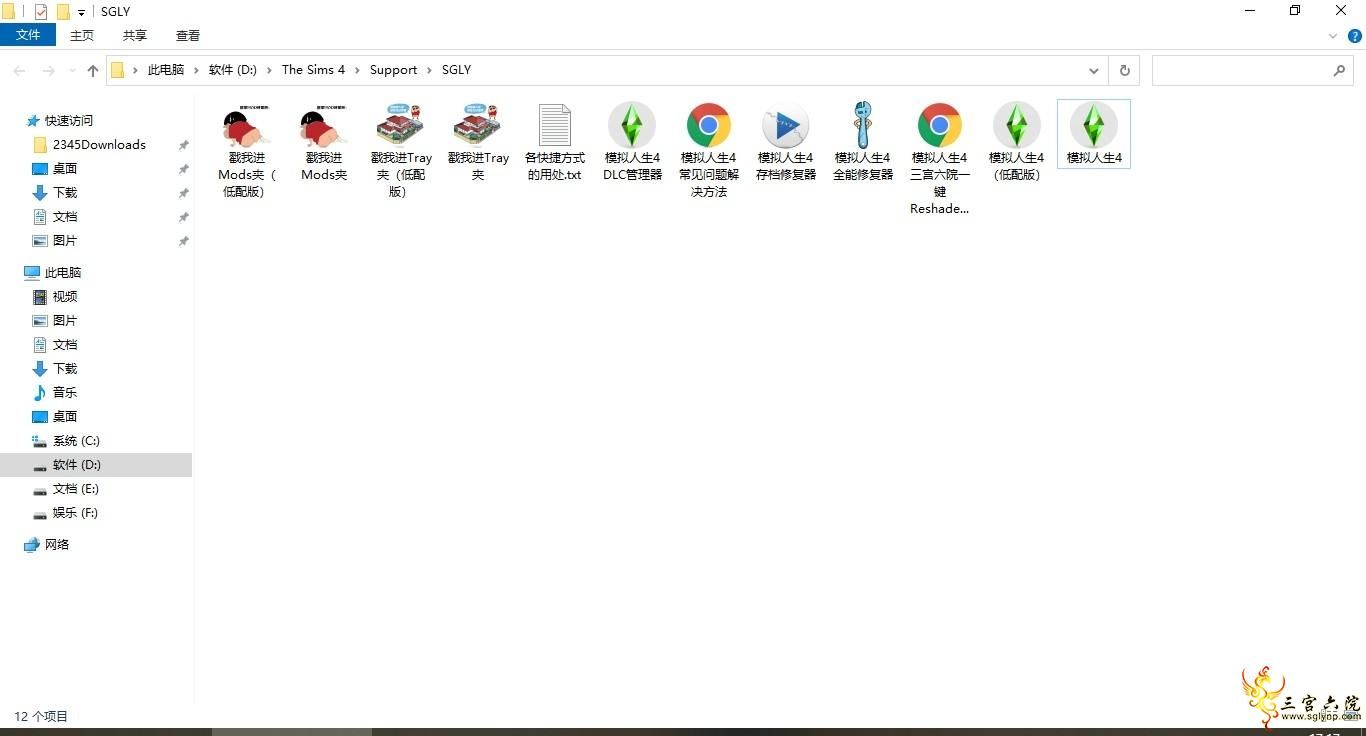This screenshot has height=736, width=1366.
Task: Open the 主页 ribbon tab
Action: (82, 35)
